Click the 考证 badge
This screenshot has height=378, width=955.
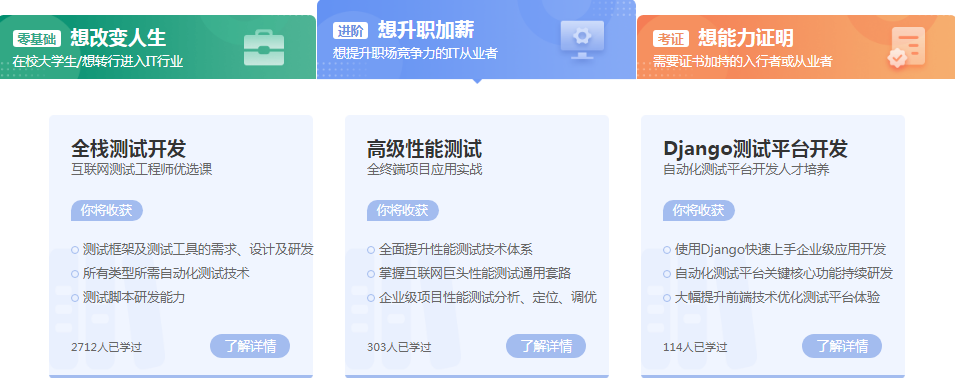tap(671, 39)
